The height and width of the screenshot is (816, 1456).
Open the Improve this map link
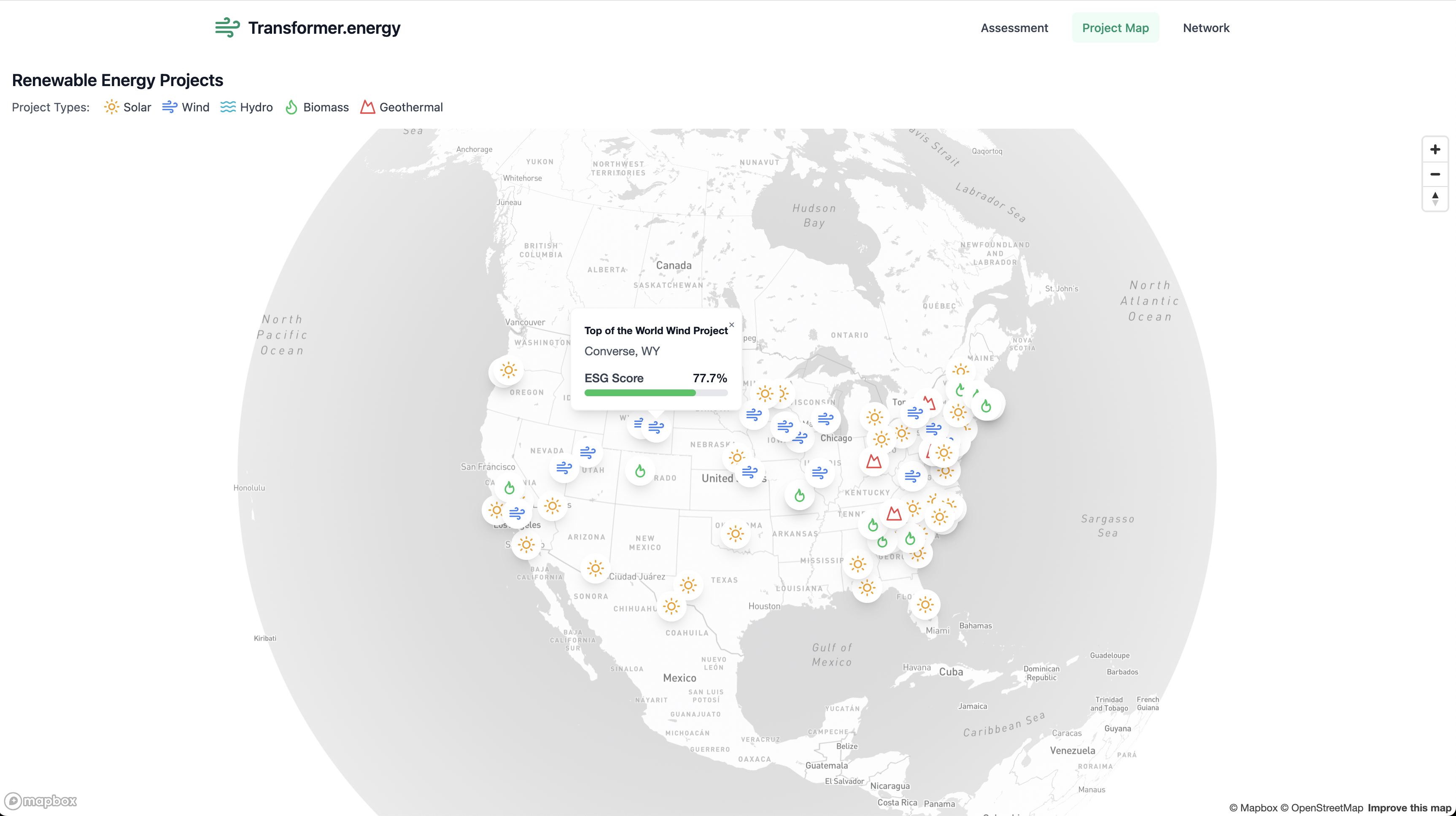click(1409, 808)
